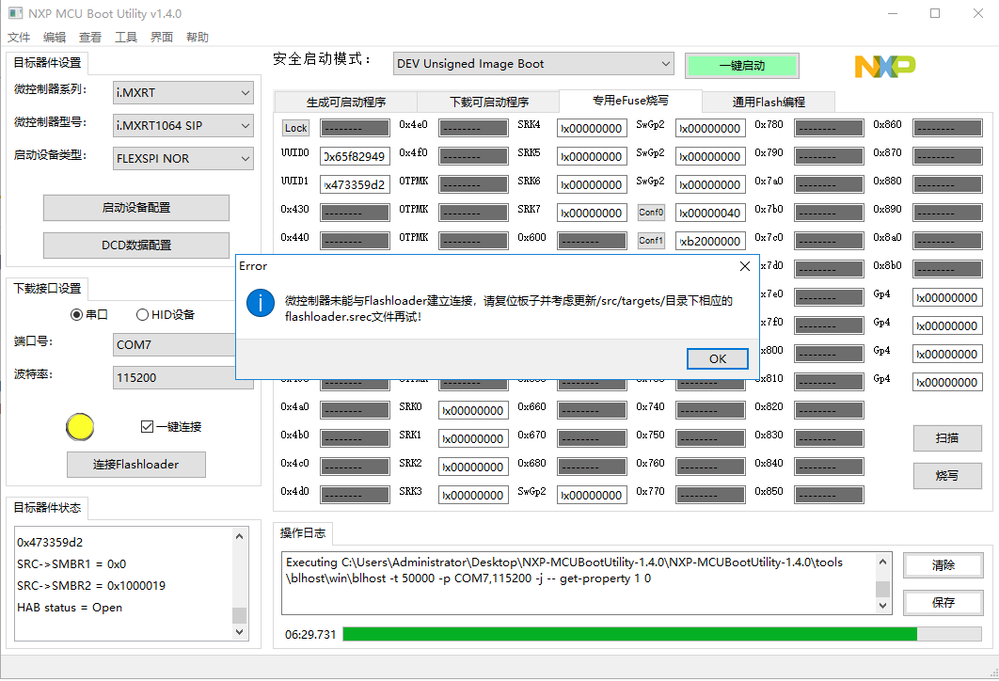Open the FLEXSPI NOR boot device dropdown
Viewport: 999px width, 681px height.
(x=183, y=159)
